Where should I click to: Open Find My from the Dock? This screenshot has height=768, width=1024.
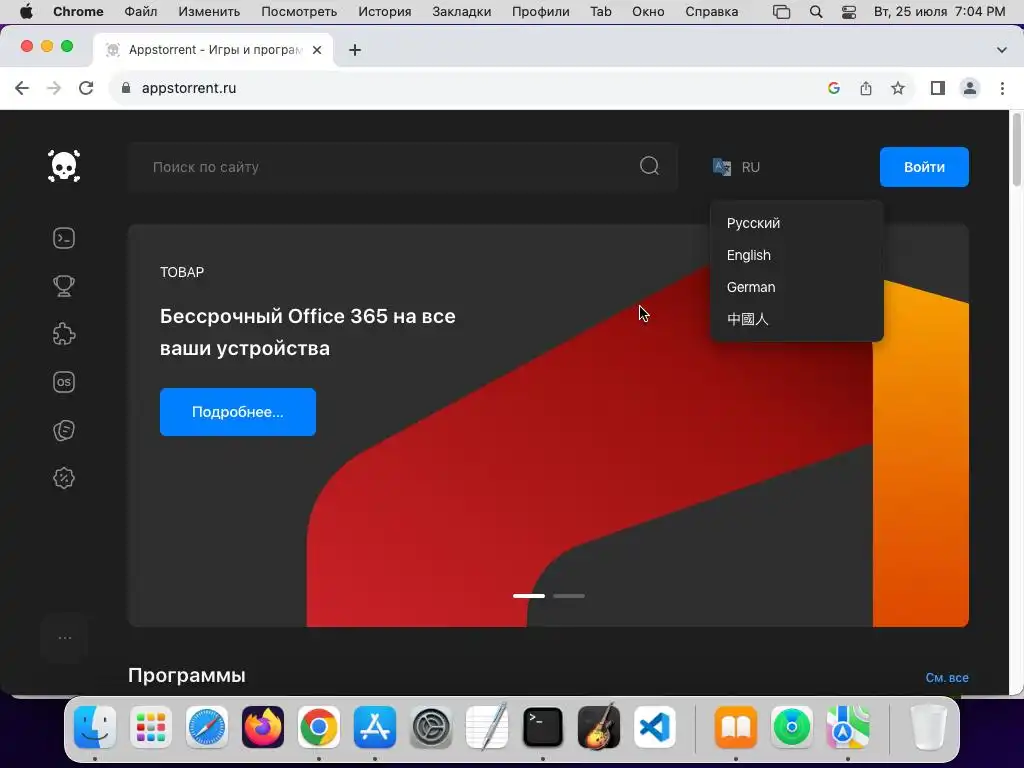tap(792, 727)
